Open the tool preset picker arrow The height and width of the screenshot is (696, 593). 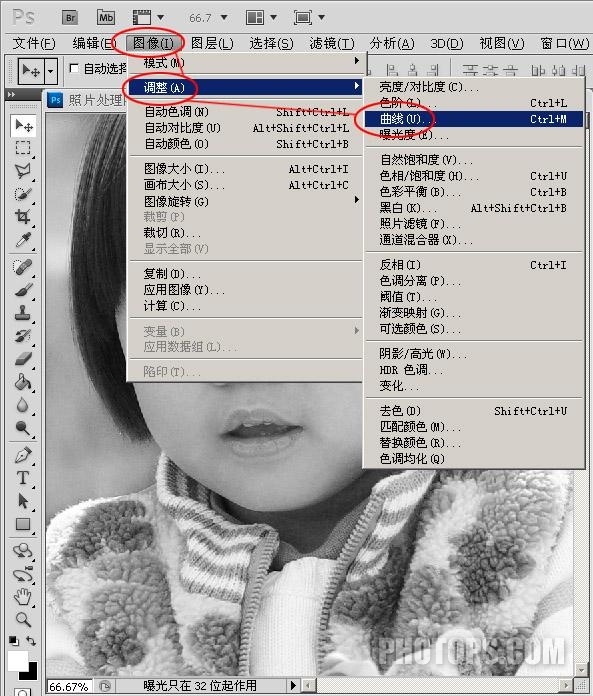point(51,71)
